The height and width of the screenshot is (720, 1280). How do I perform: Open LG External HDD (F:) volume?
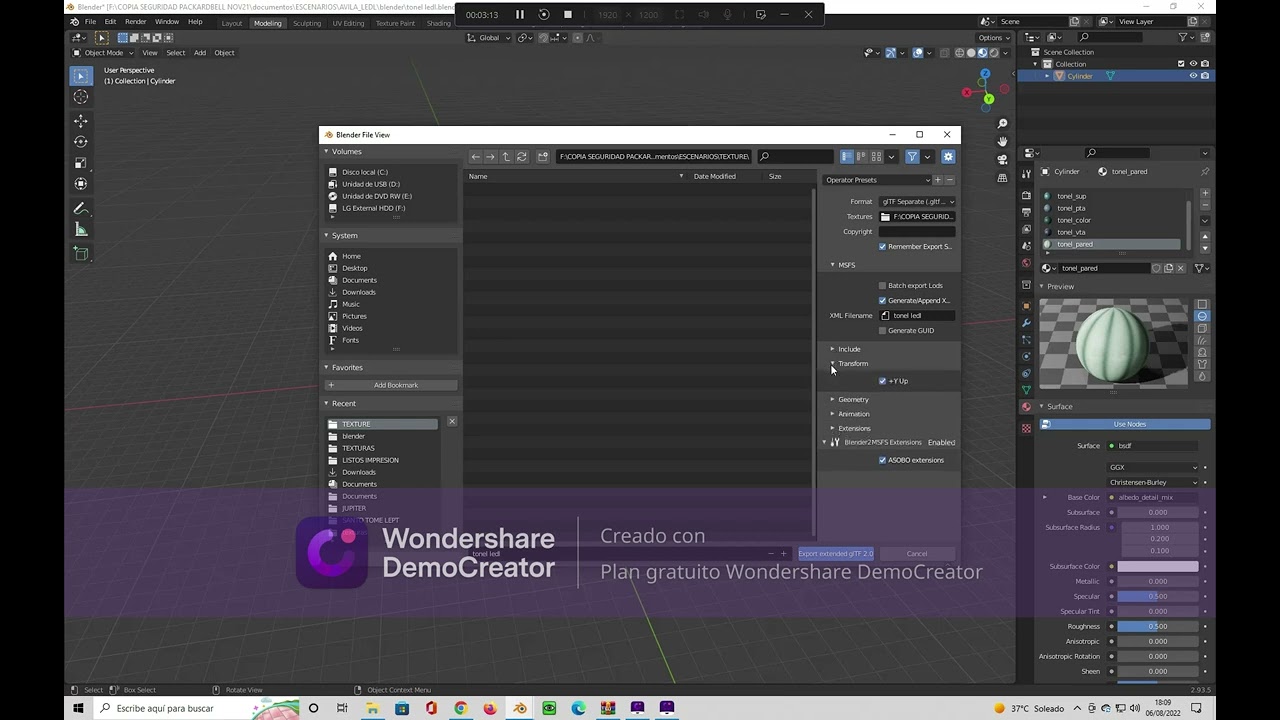pyautogui.click(x=373, y=208)
